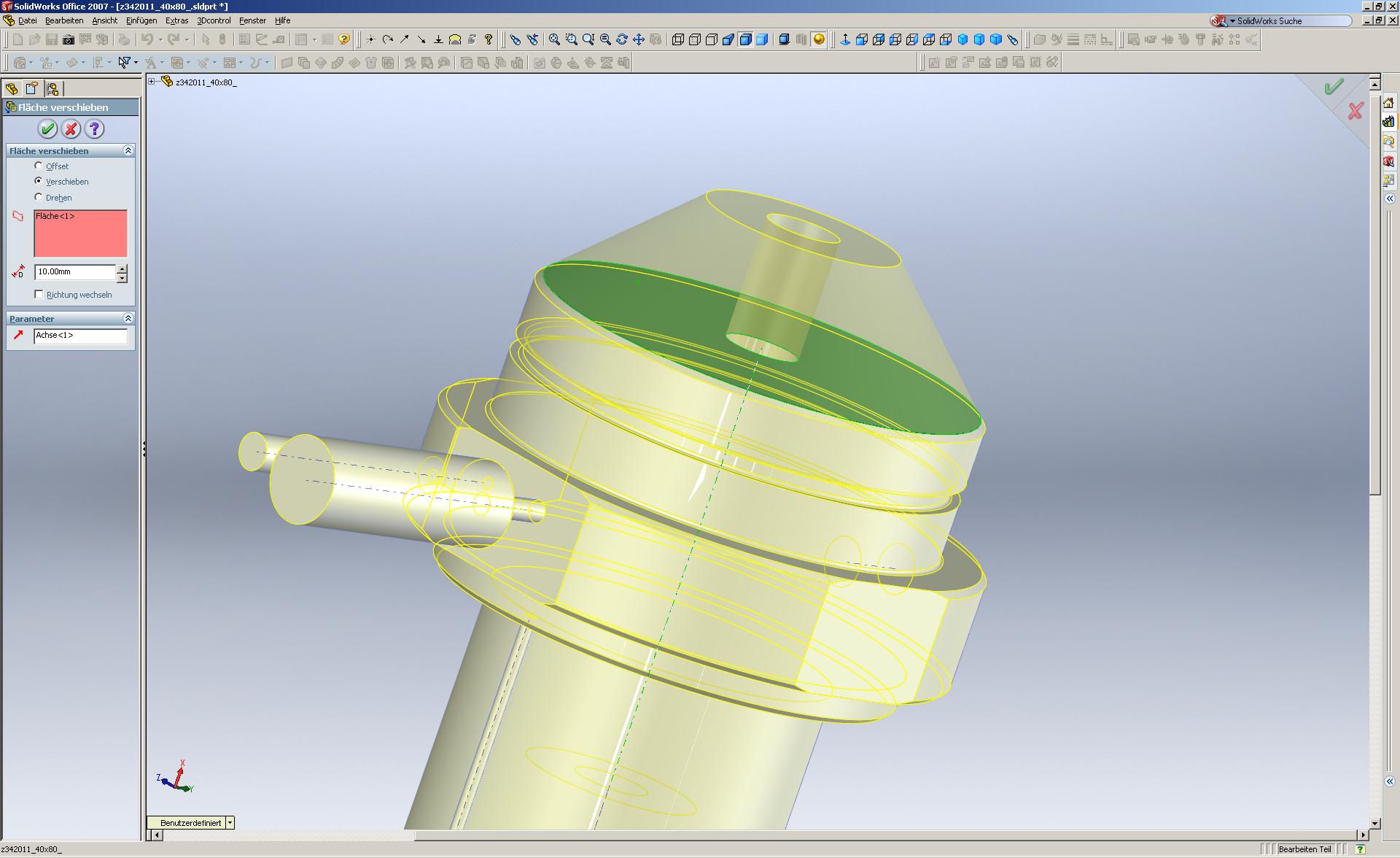Collapse the Fläche verschieben section

coord(128,150)
